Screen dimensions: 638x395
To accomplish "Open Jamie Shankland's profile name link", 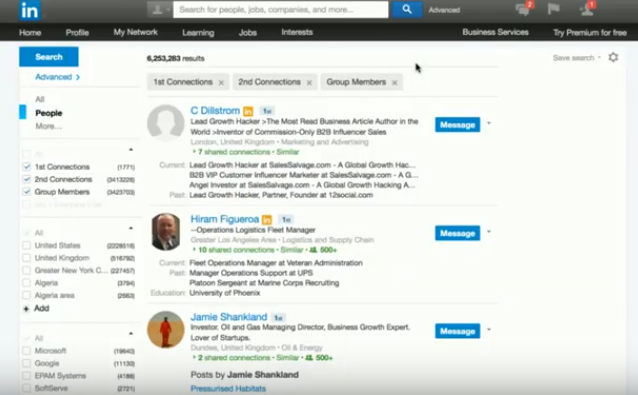I will (229, 317).
